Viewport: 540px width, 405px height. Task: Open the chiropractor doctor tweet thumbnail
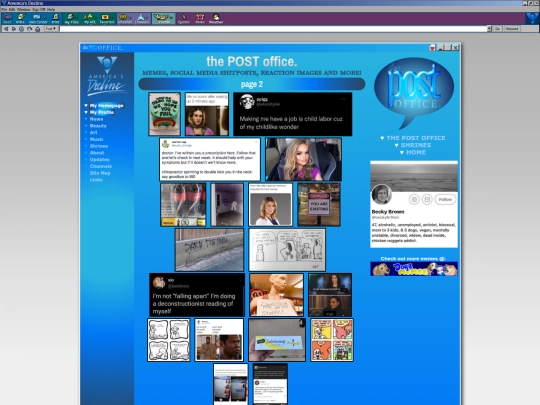click(210, 159)
